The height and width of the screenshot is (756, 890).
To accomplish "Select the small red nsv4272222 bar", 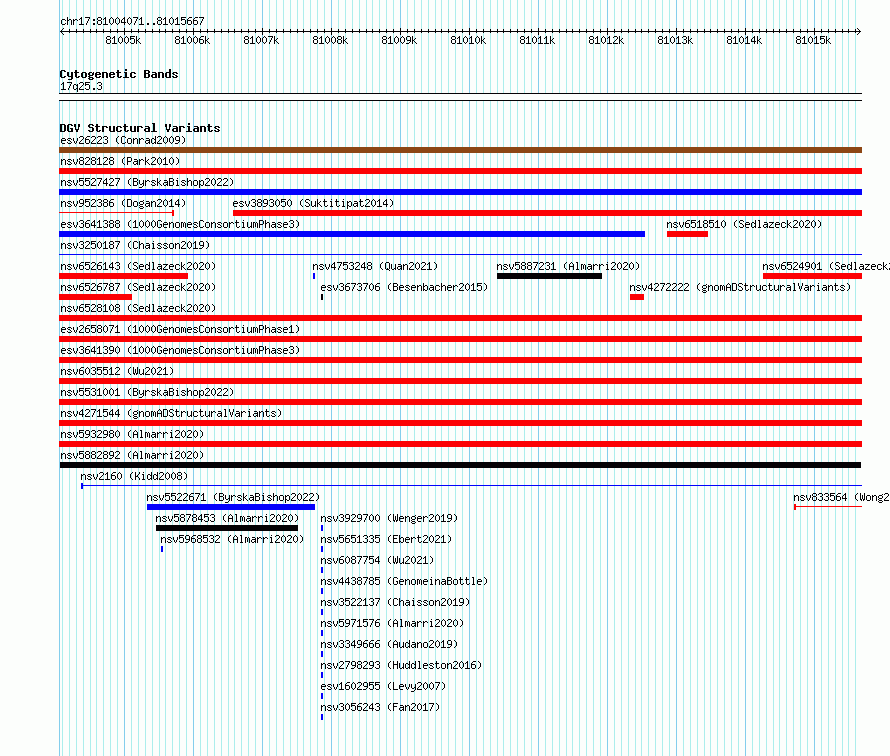I will [637, 297].
